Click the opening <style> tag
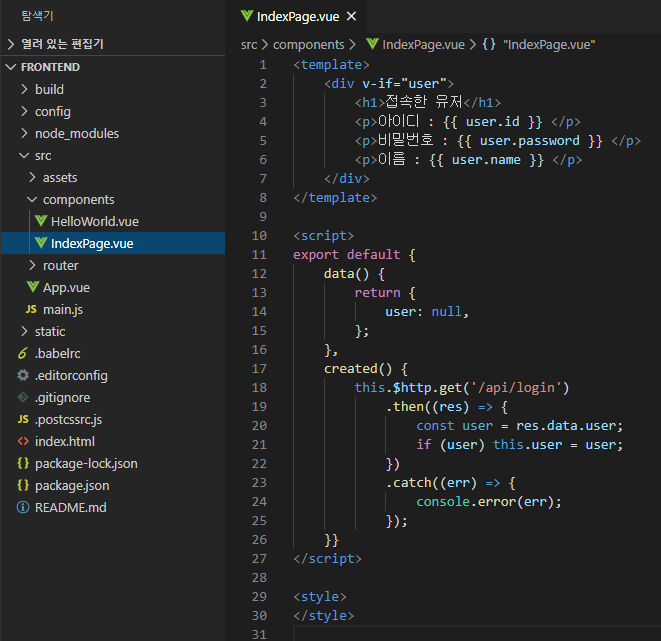661x641 pixels. point(320,596)
